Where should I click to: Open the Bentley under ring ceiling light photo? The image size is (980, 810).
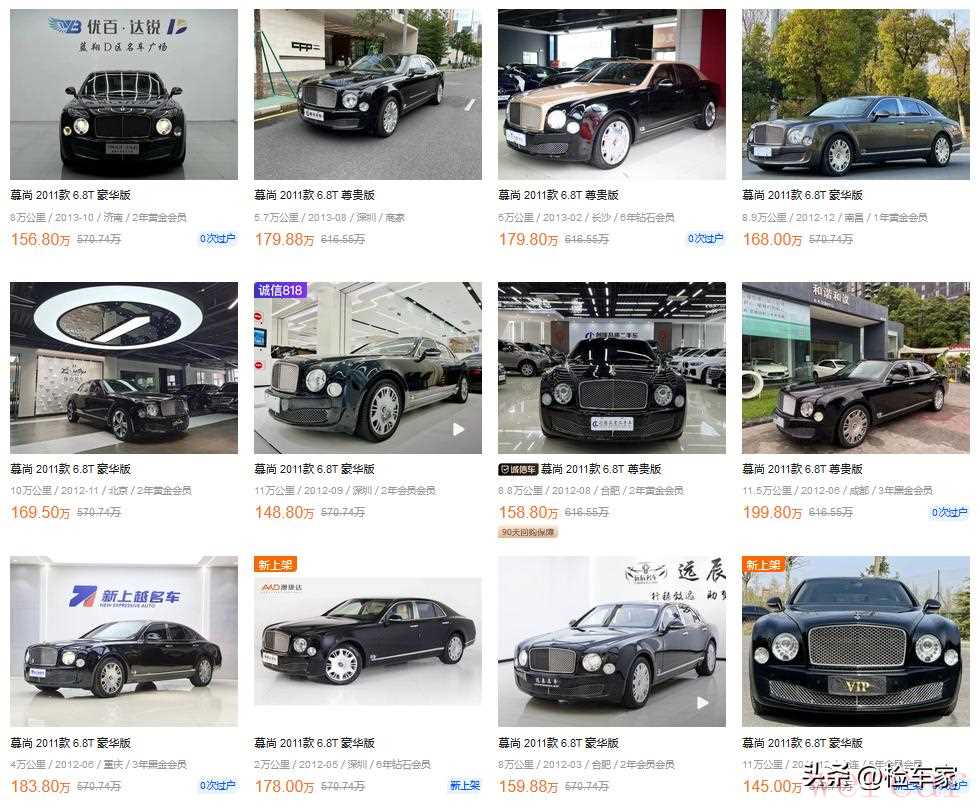[x=124, y=368]
